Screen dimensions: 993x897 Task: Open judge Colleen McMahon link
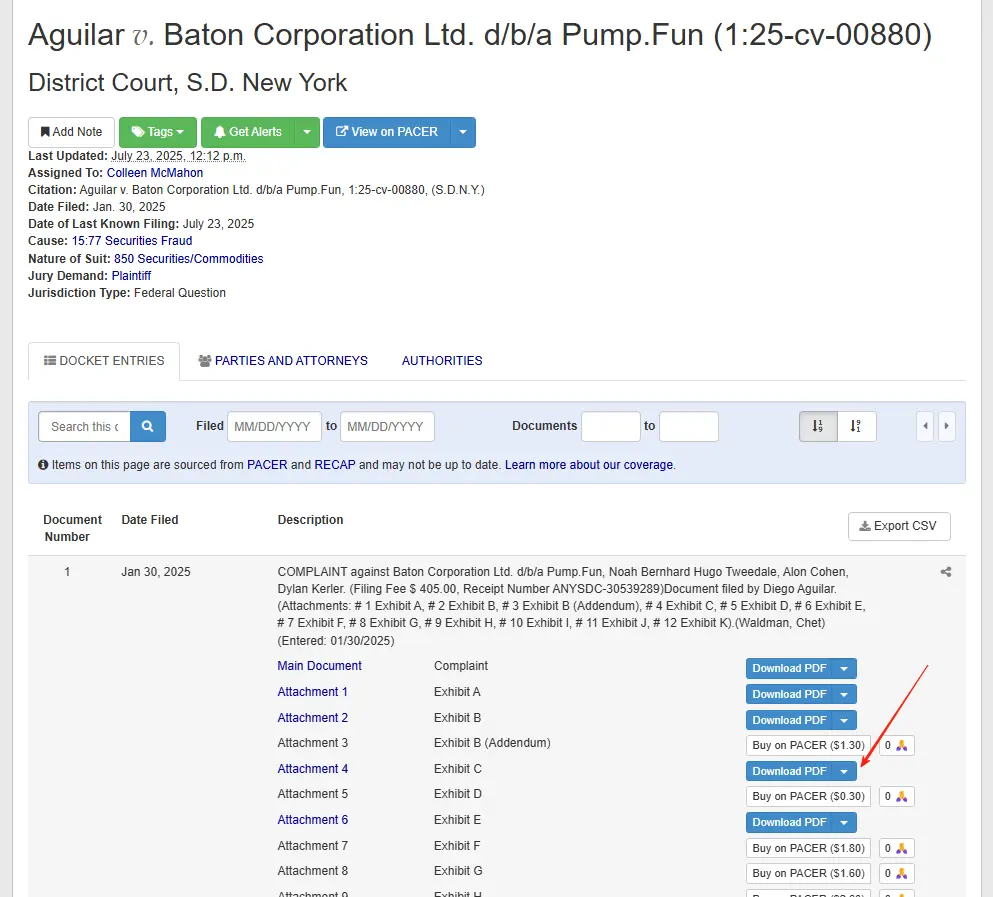pyautogui.click(x=155, y=172)
